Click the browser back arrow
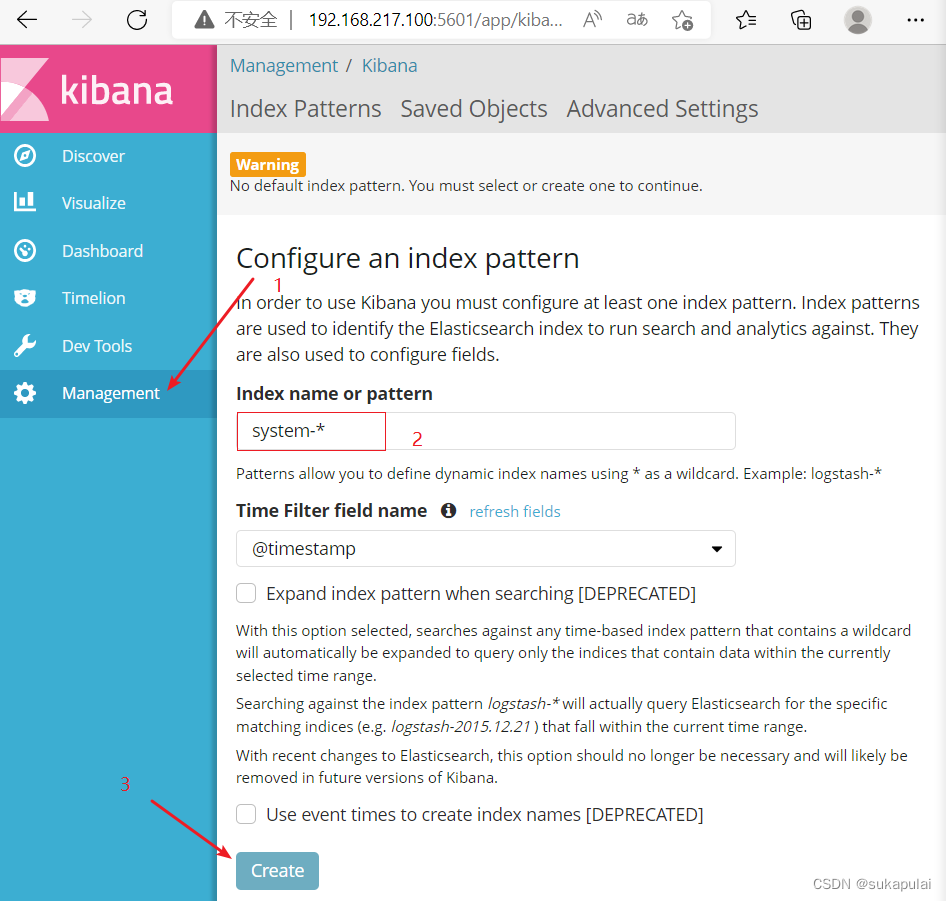 27,20
